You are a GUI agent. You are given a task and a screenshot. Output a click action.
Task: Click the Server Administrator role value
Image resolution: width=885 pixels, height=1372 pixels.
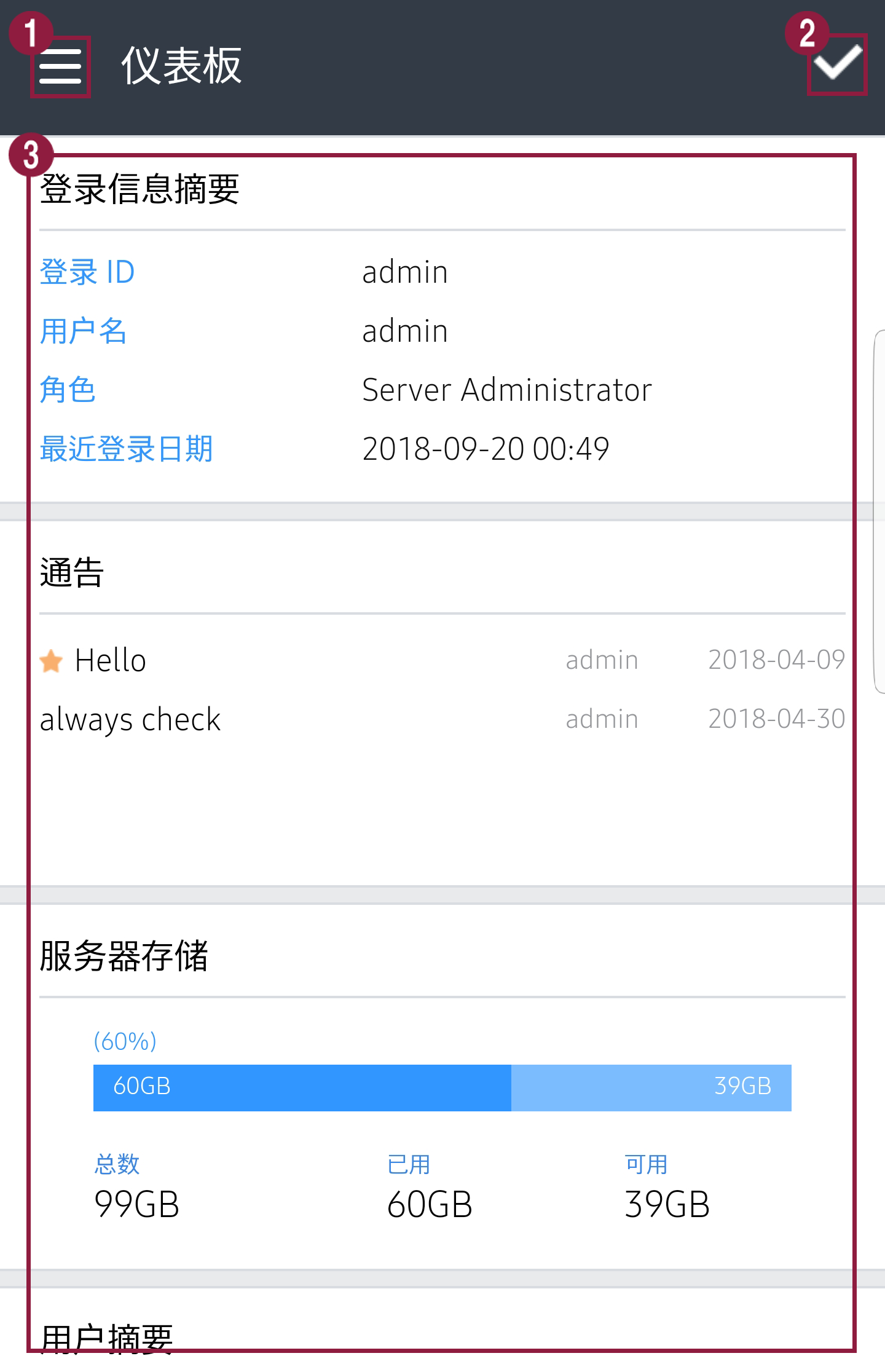tap(507, 390)
